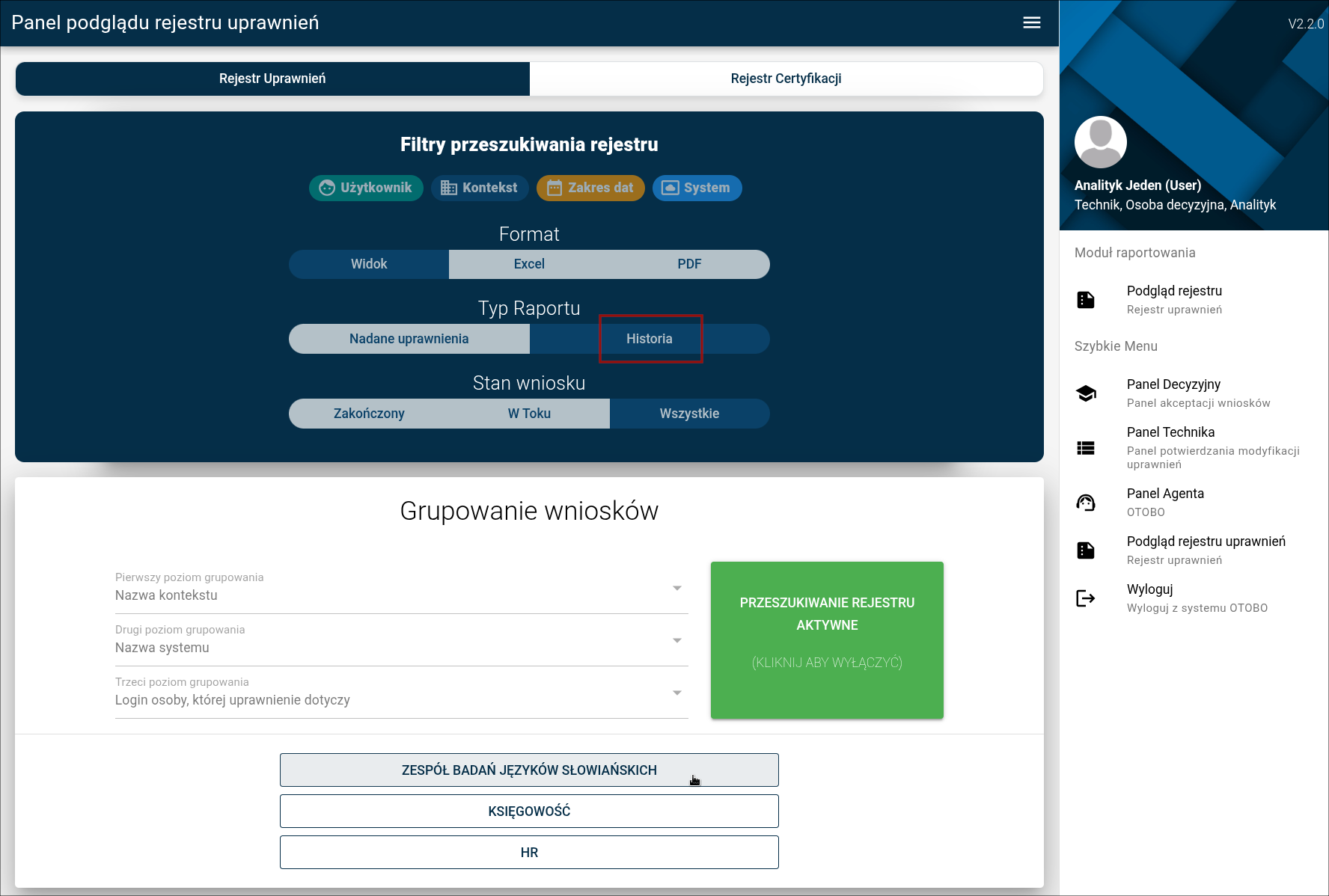This screenshot has height=896, width=1329.
Task: Open the KSIĘGOWOŚĆ group
Action: click(529, 811)
